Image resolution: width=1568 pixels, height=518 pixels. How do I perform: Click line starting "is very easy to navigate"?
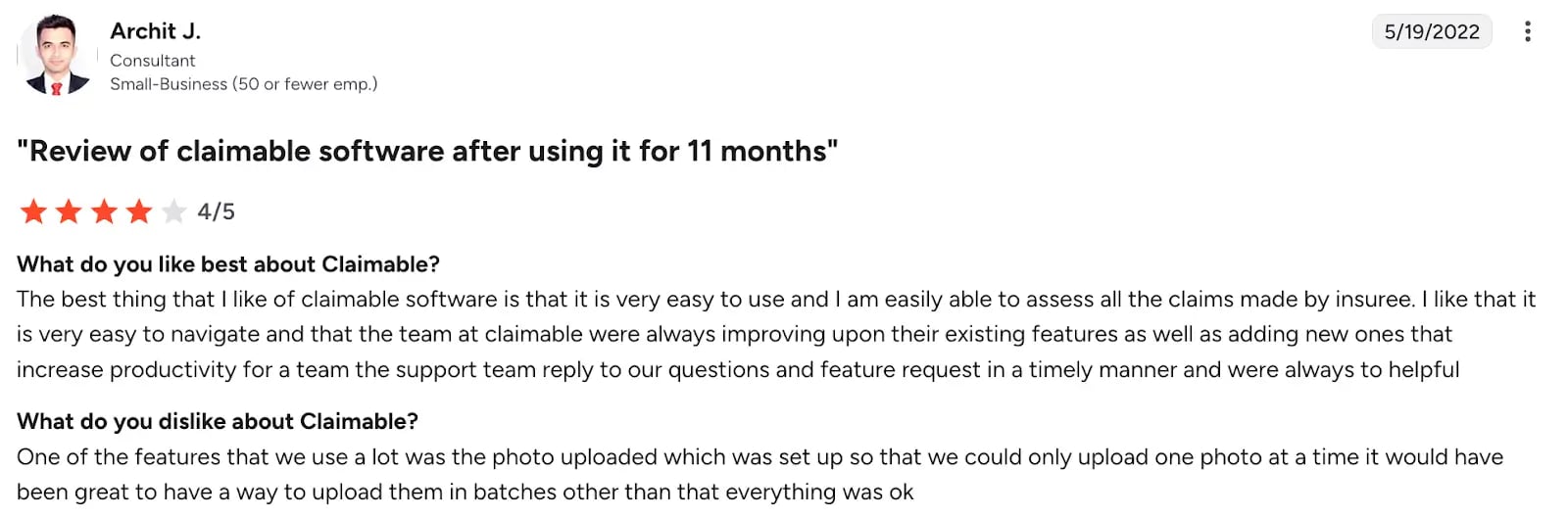point(734,335)
